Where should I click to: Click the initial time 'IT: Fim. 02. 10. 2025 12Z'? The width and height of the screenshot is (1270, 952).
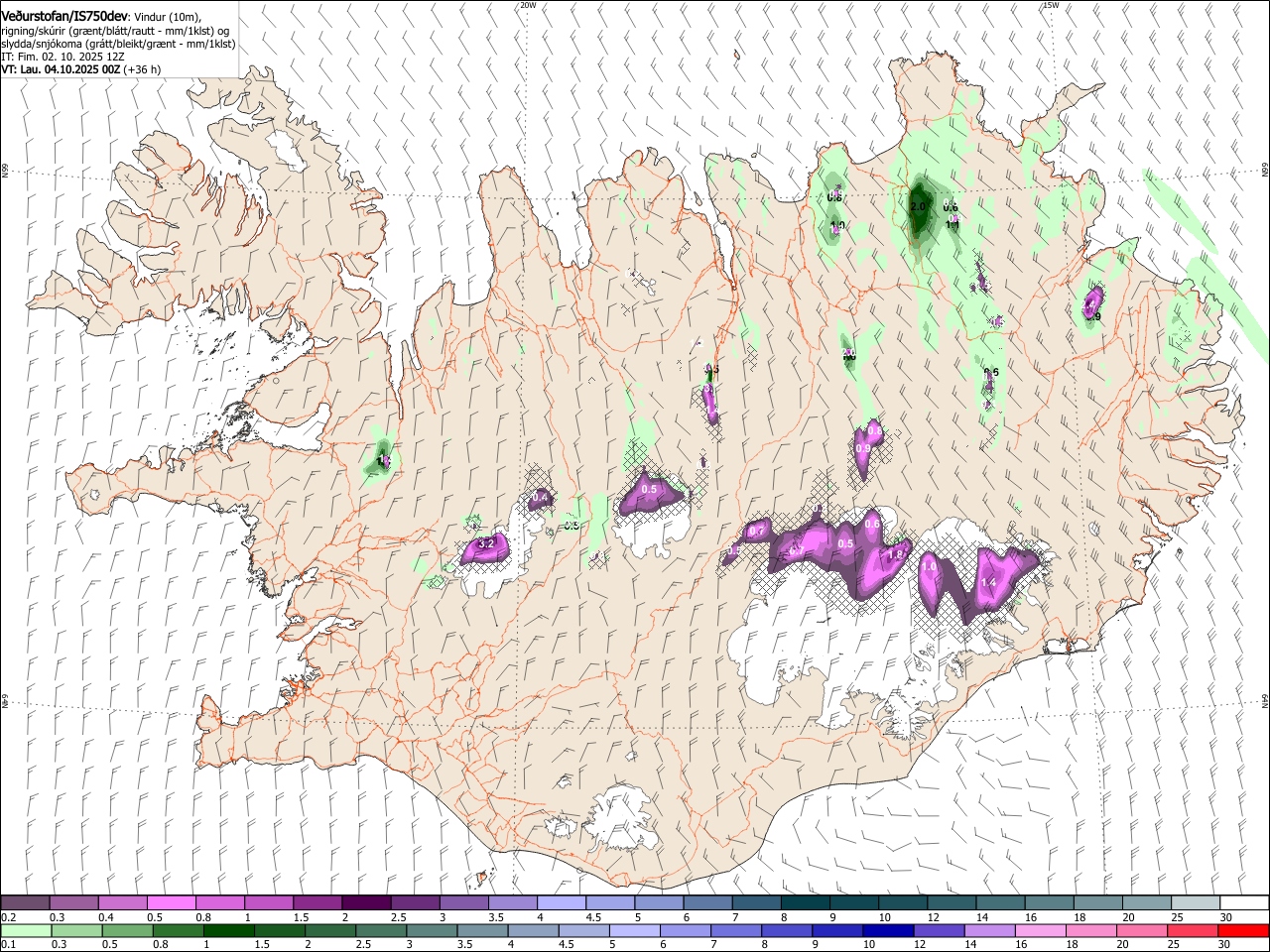[63, 57]
